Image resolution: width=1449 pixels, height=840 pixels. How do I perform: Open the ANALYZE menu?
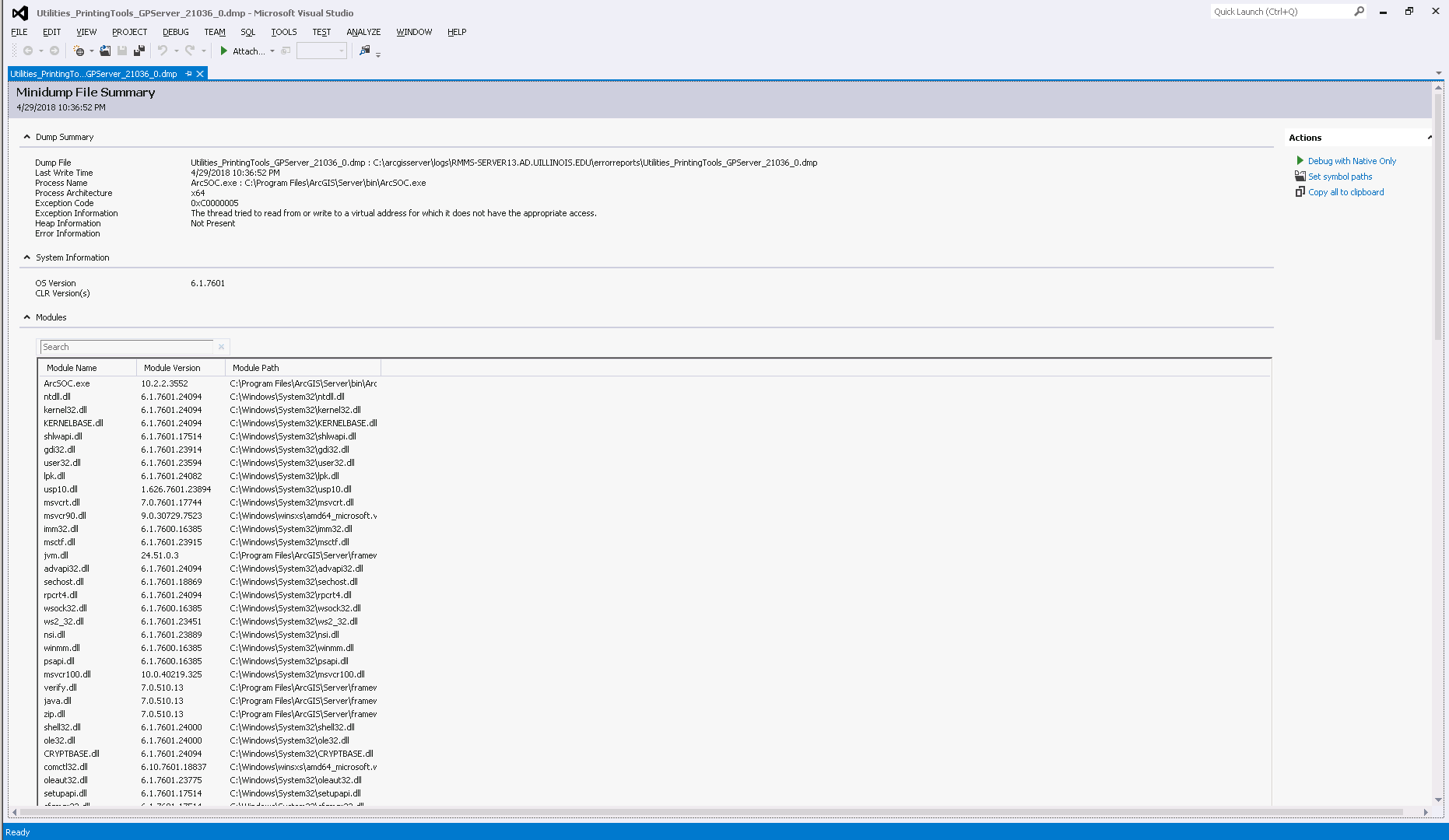pyautogui.click(x=363, y=32)
